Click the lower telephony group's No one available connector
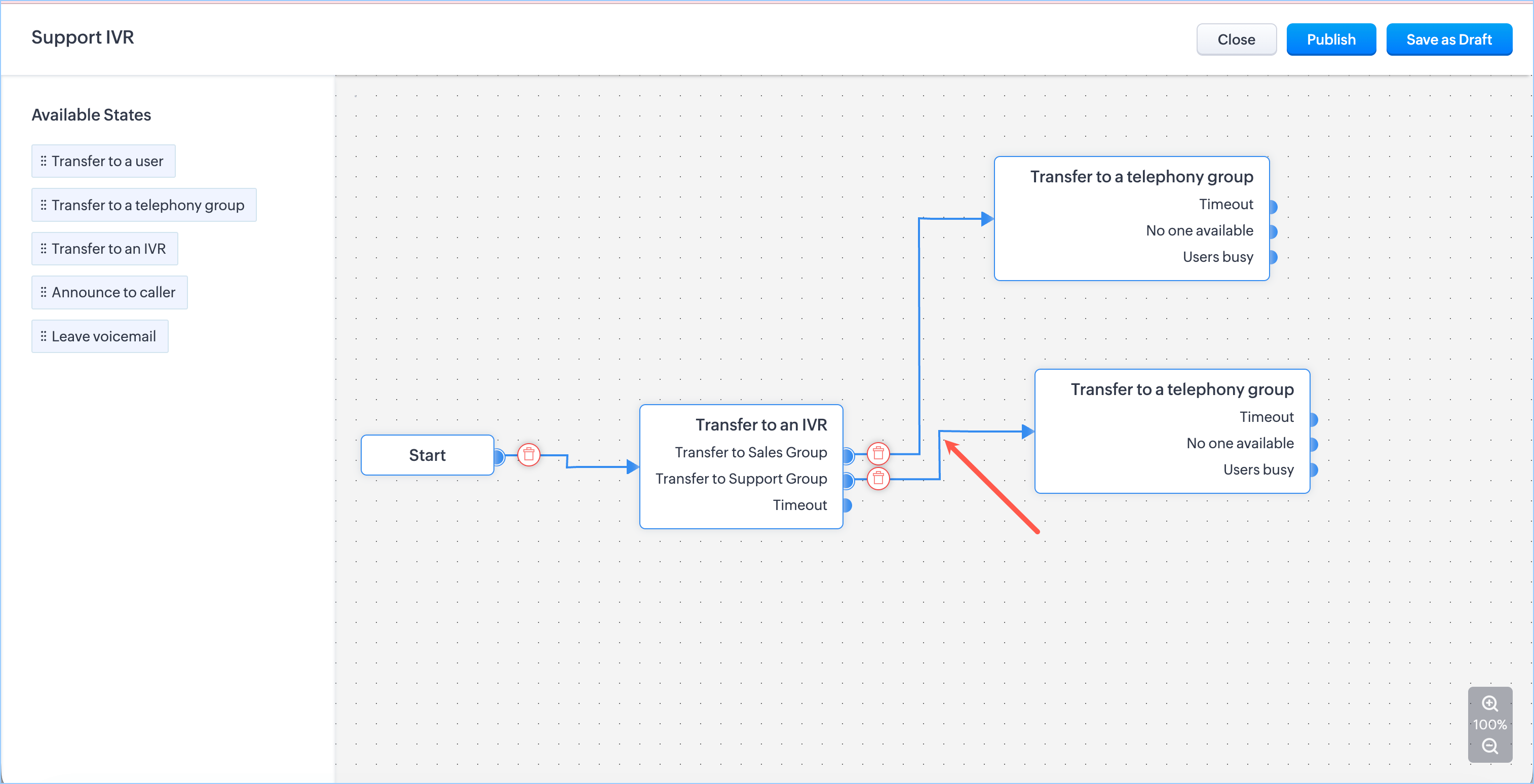This screenshot has height=784, width=1534. 1313,444
